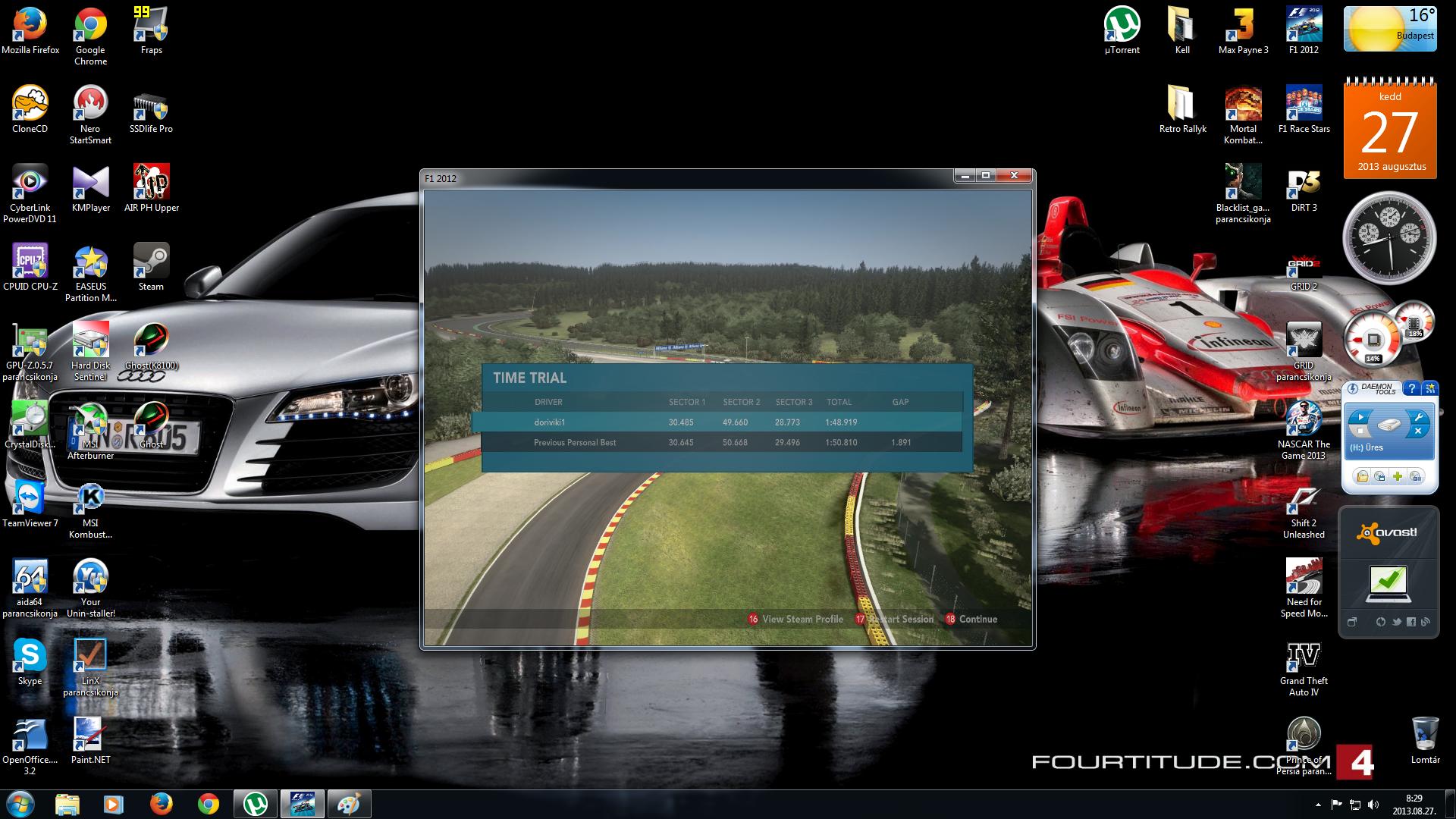Select the KMPlayer desktop icon
This screenshot has width=1456, height=819.
[x=90, y=190]
